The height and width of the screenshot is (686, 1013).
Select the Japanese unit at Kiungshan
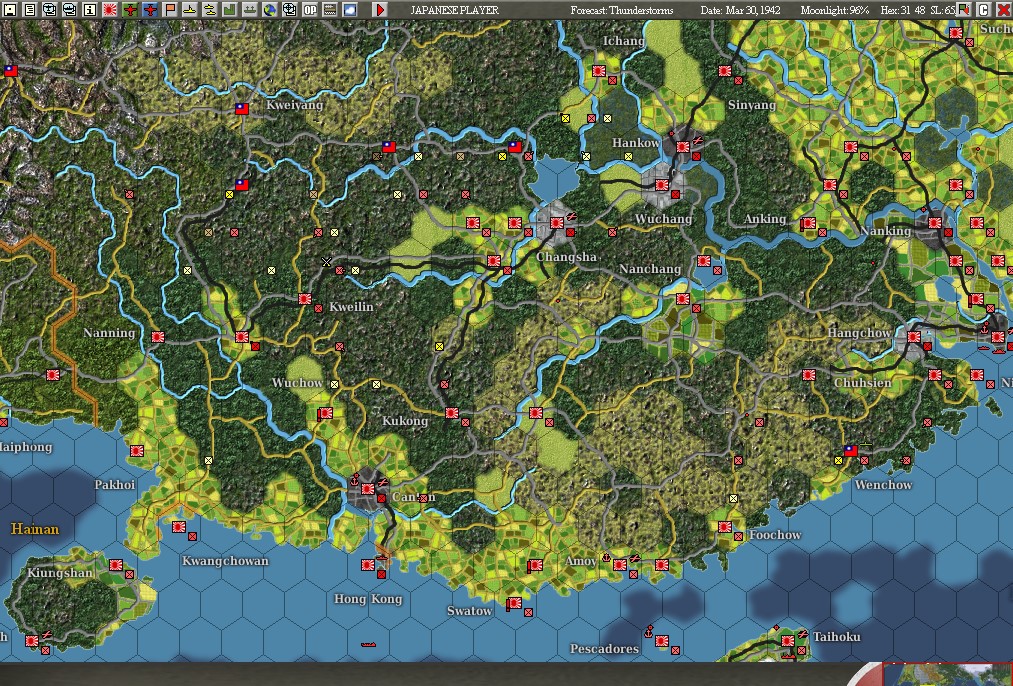coord(116,565)
